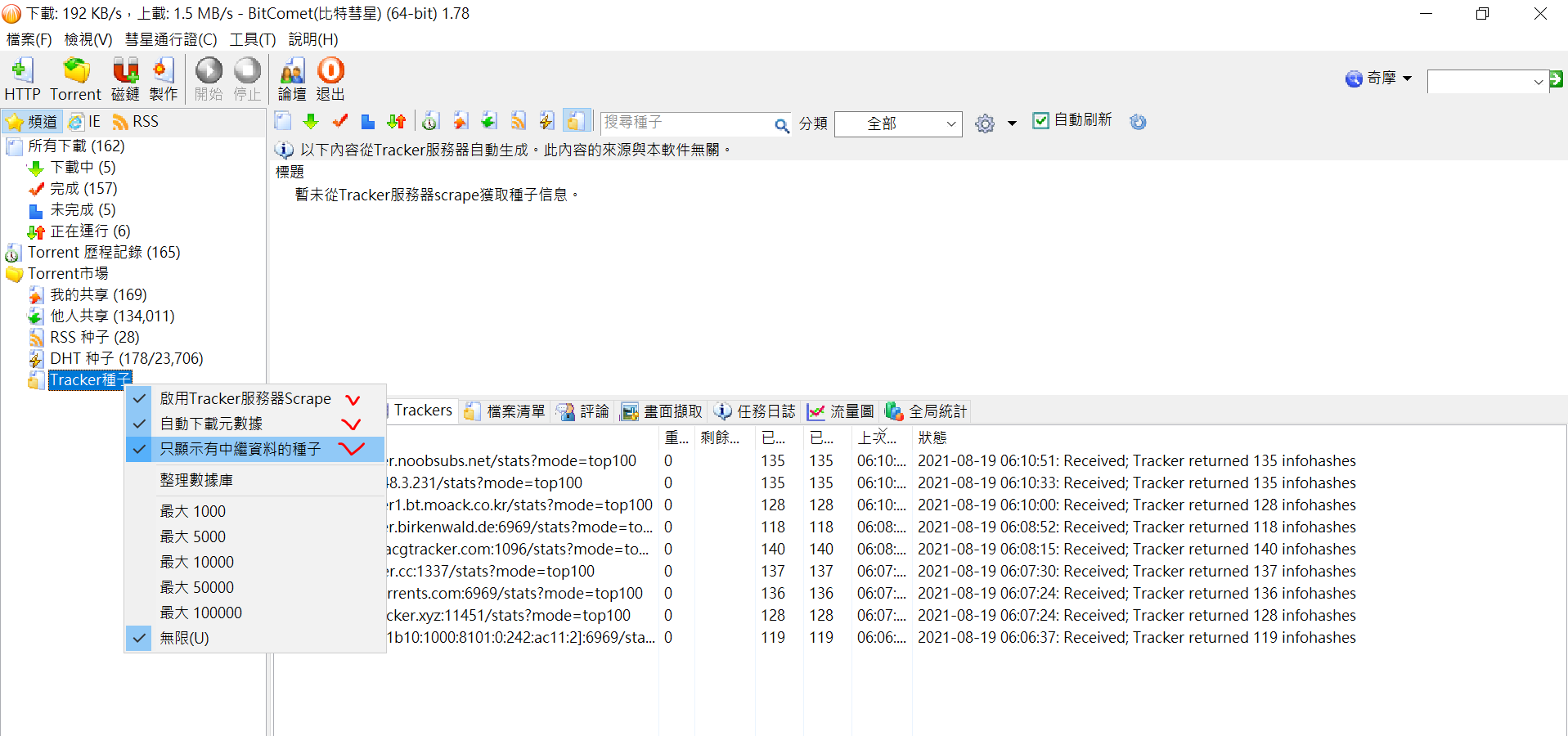Toggle the 自動刷新 checkbox
The height and width of the screenshot is (736, 1568).
pos(1040,120)
